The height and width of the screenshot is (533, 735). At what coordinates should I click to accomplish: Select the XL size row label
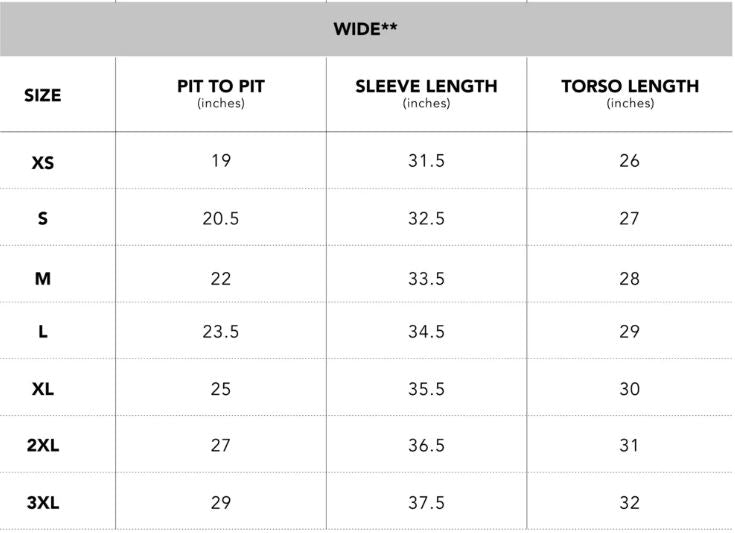click(43, 389)
